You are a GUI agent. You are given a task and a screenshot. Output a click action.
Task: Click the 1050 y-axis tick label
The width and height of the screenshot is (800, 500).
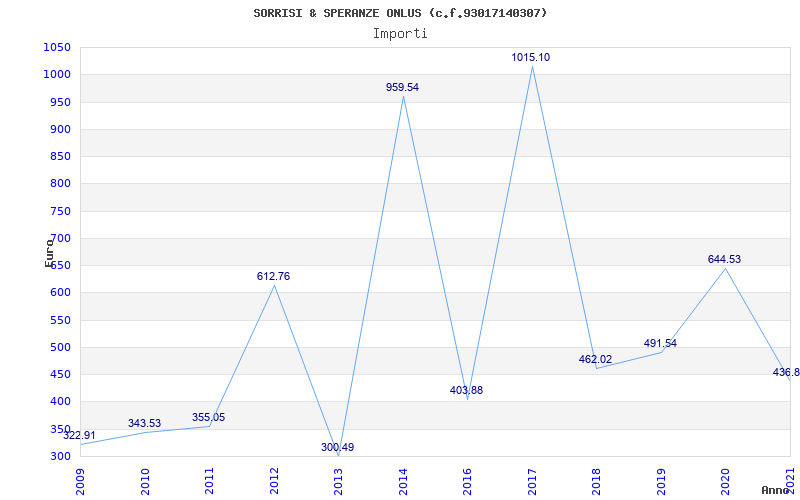coord(57,47)
